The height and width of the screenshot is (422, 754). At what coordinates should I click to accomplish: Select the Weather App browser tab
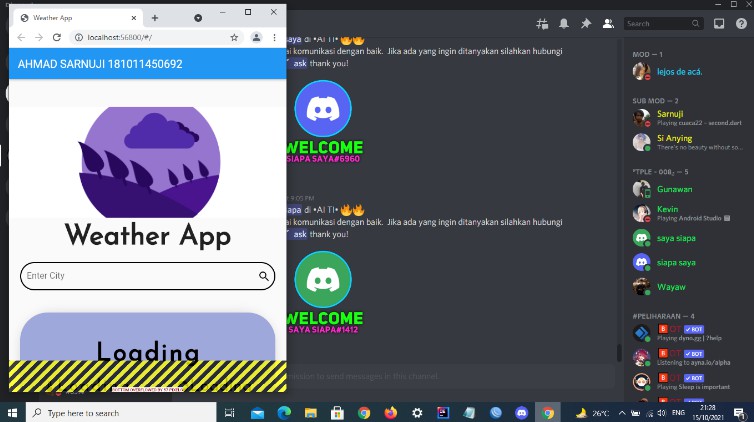tap(78, 18)
